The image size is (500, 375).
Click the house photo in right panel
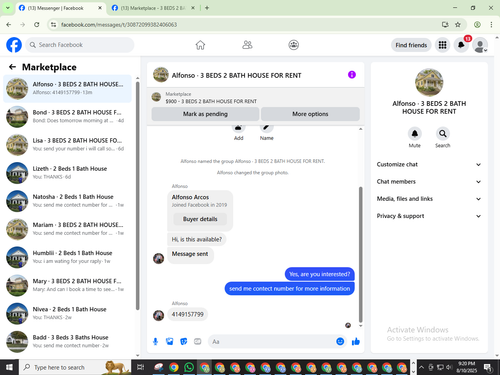pos(429,82)
